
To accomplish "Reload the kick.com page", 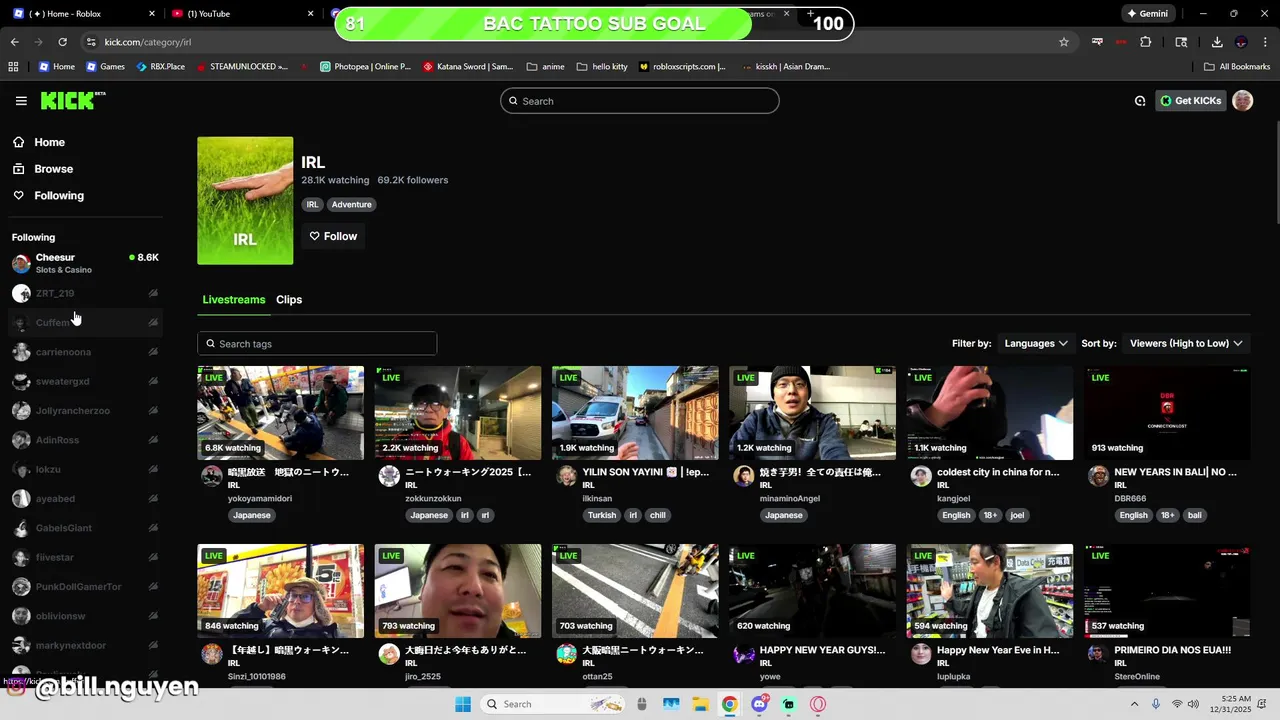I will [62, 42].
